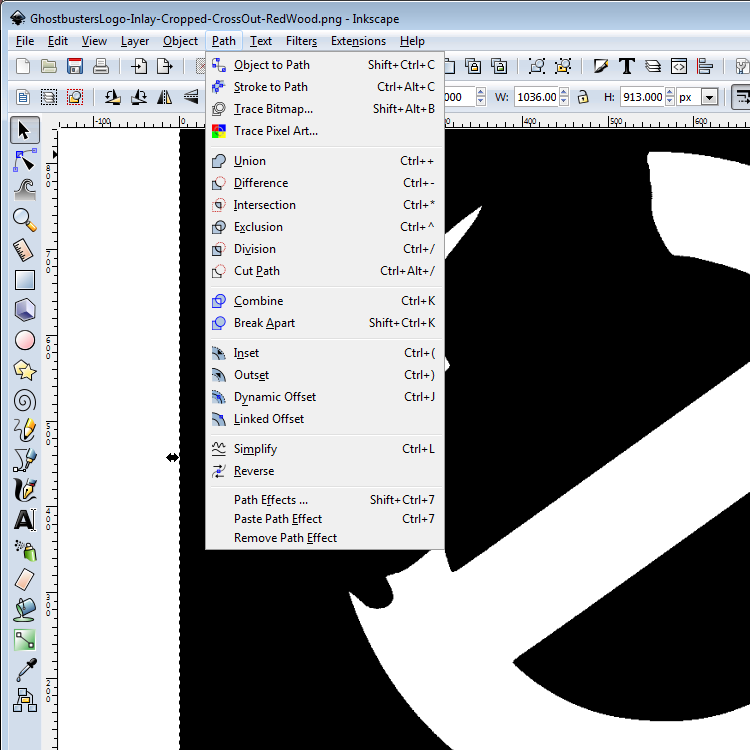Toggle the width-height lock icon
Viewport: 750px width, 750px height.
(583, 97)
